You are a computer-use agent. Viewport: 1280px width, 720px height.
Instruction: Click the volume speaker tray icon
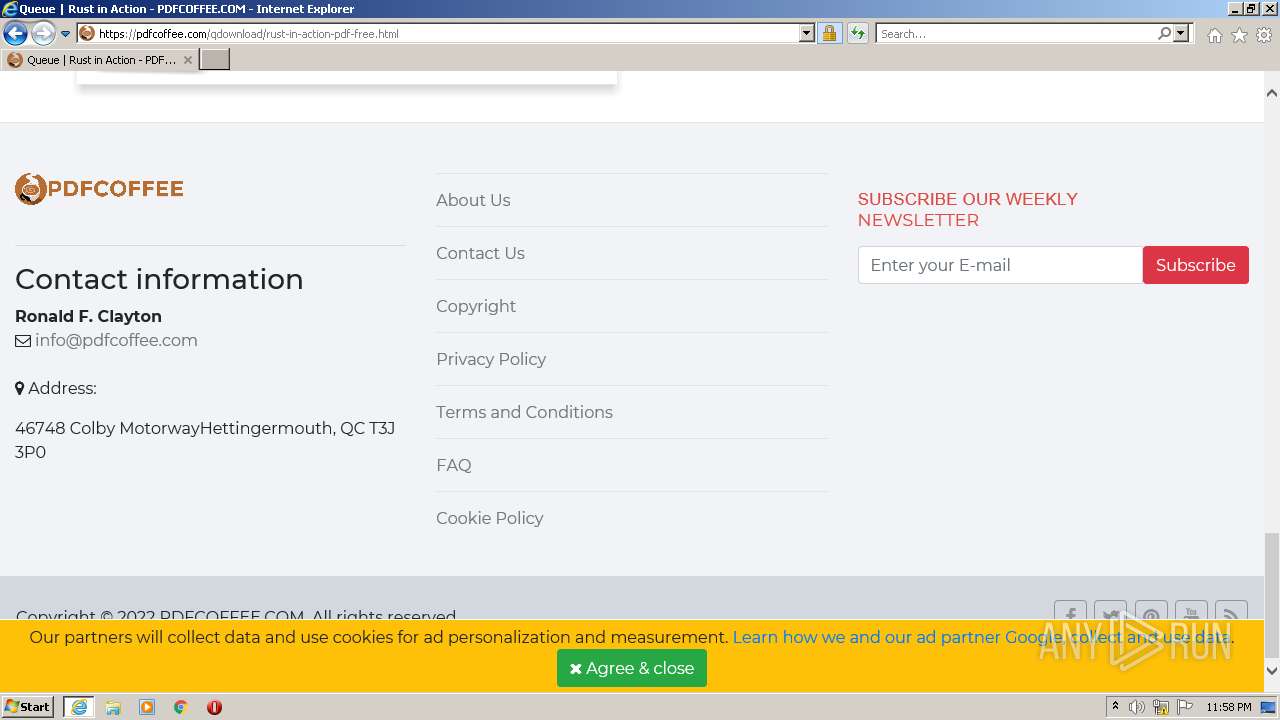[x=1137, y=707]
